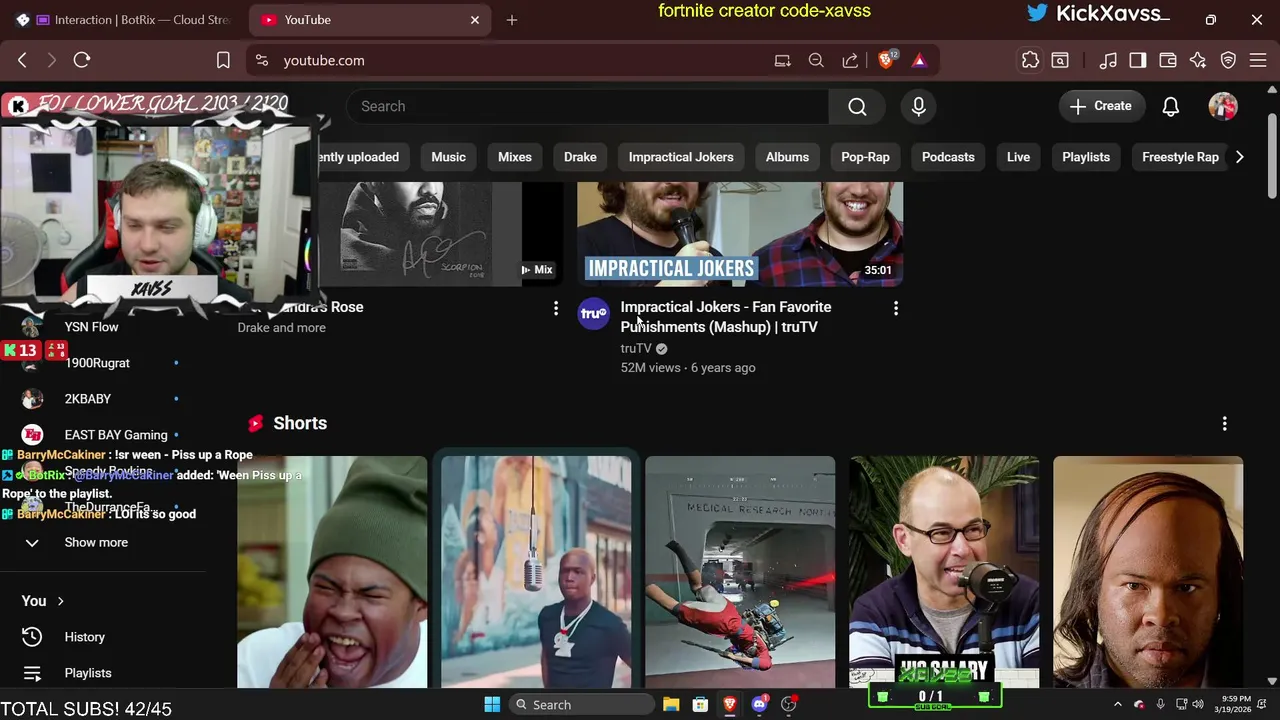Open the Short with the silver microphone
The width and height of the screenshot is (1280, 720).
point(536,572)
